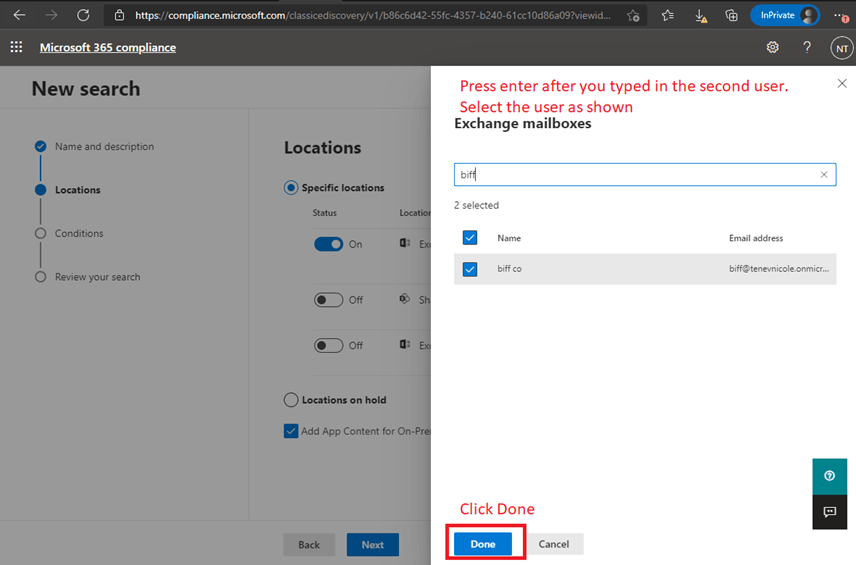
Task: Open the Collections icon in the toolbar
Action: point(732,15)
